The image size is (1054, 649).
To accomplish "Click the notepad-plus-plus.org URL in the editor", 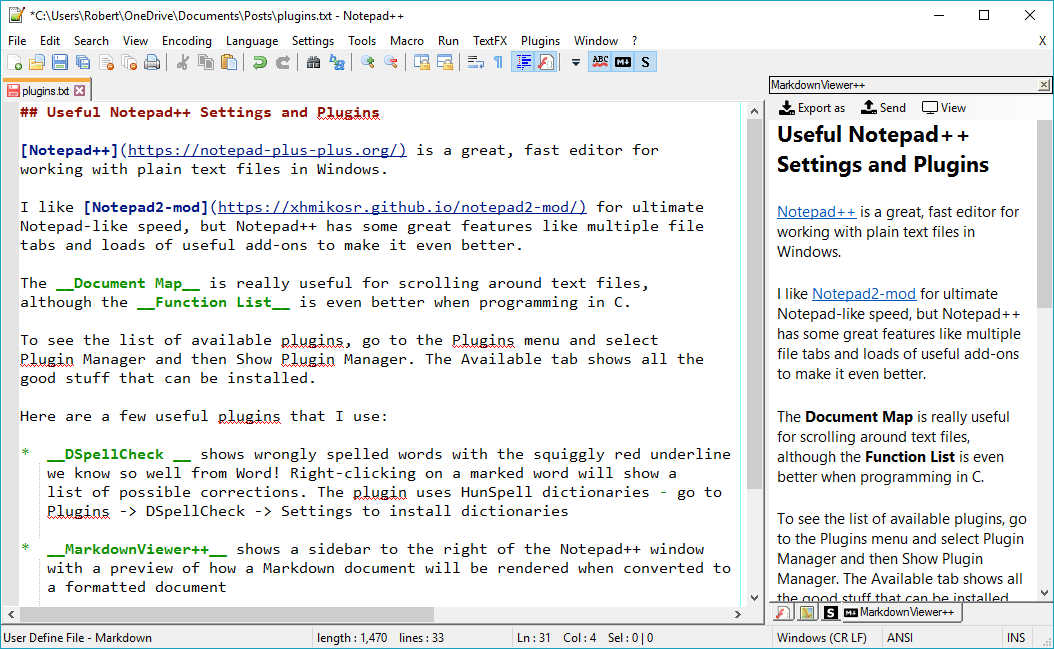I will 267,150.
